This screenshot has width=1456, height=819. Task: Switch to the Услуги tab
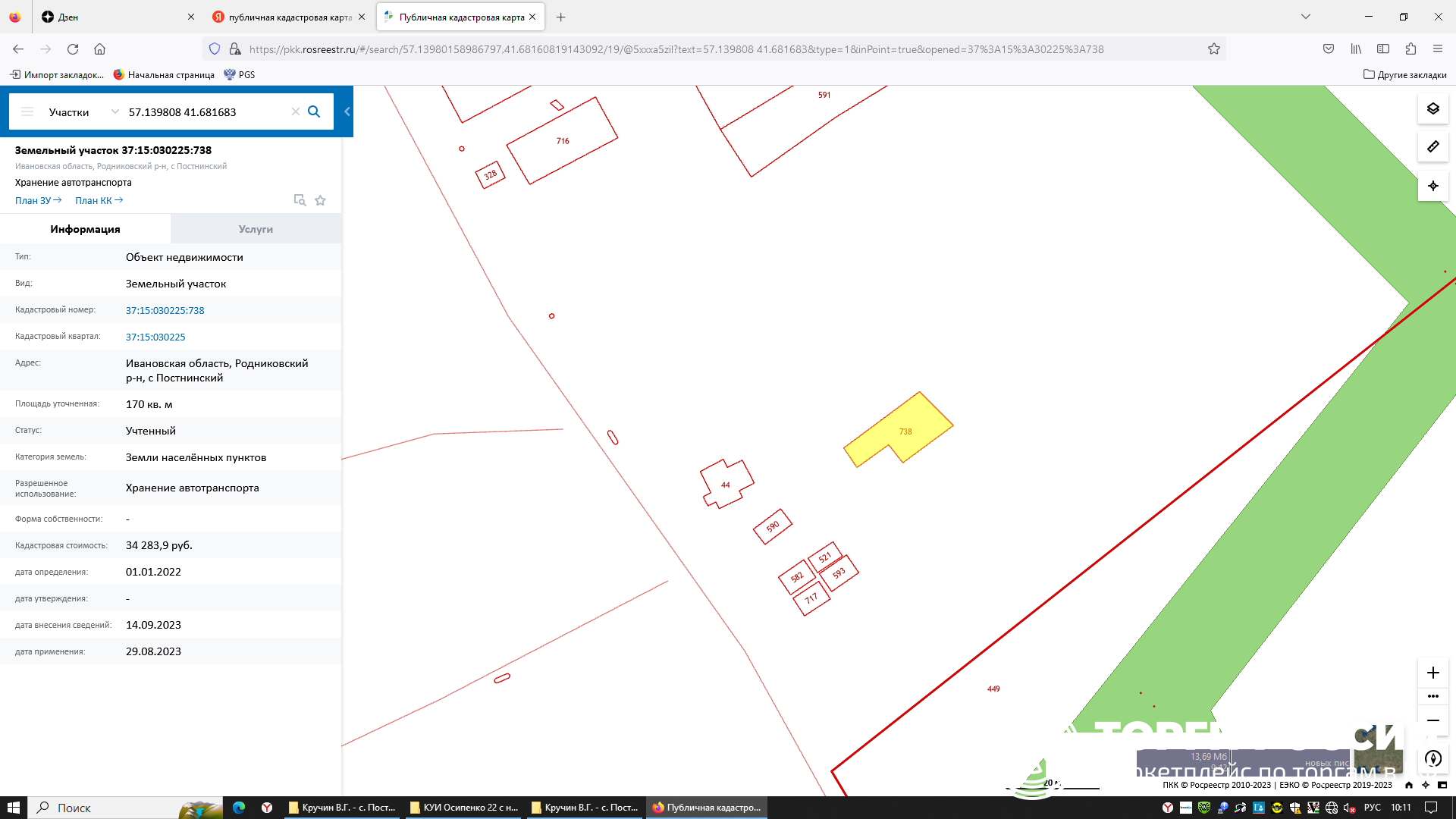[x=256, y=229]
